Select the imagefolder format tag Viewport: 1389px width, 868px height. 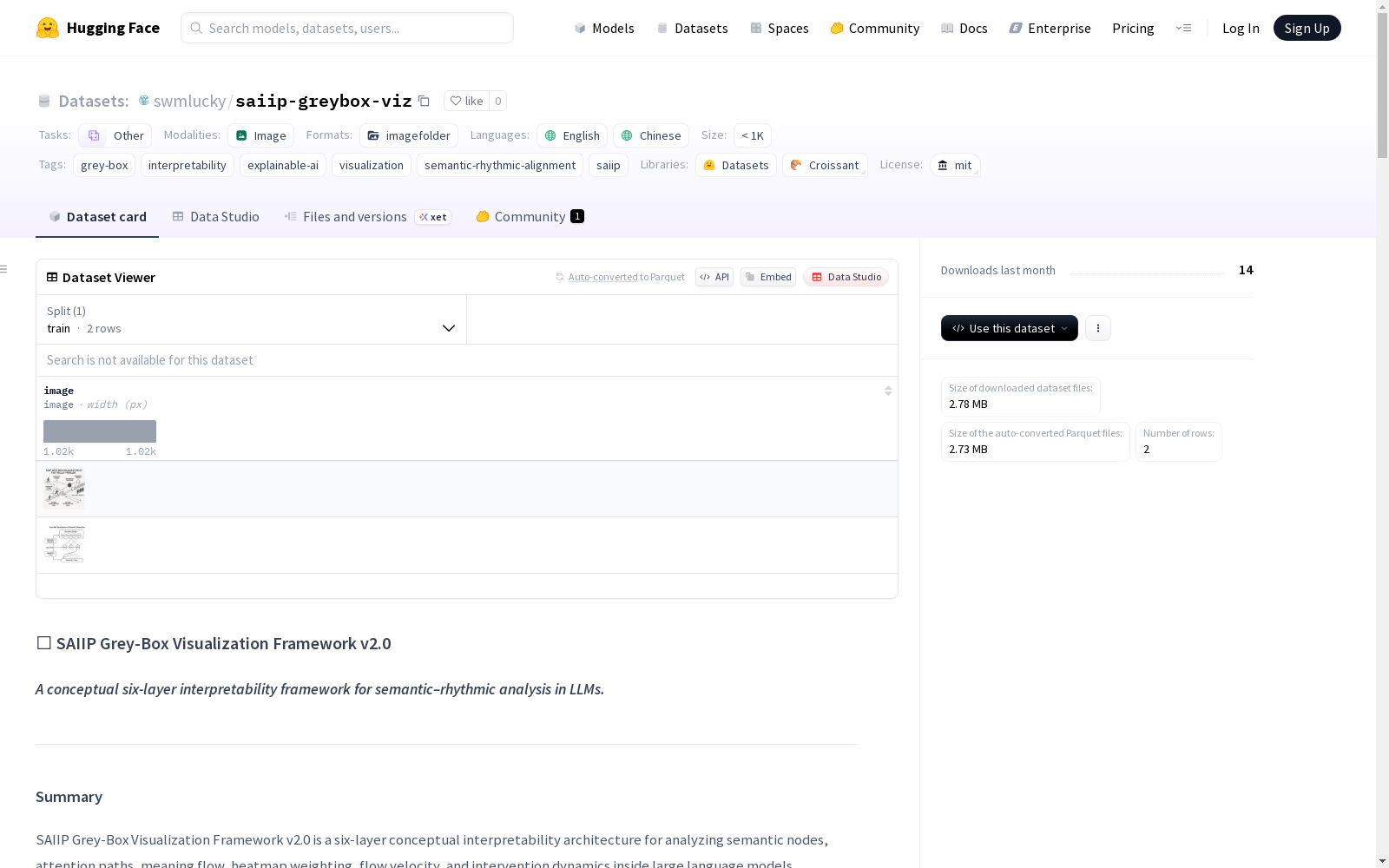pyautogui.click(x=409, y=135)
